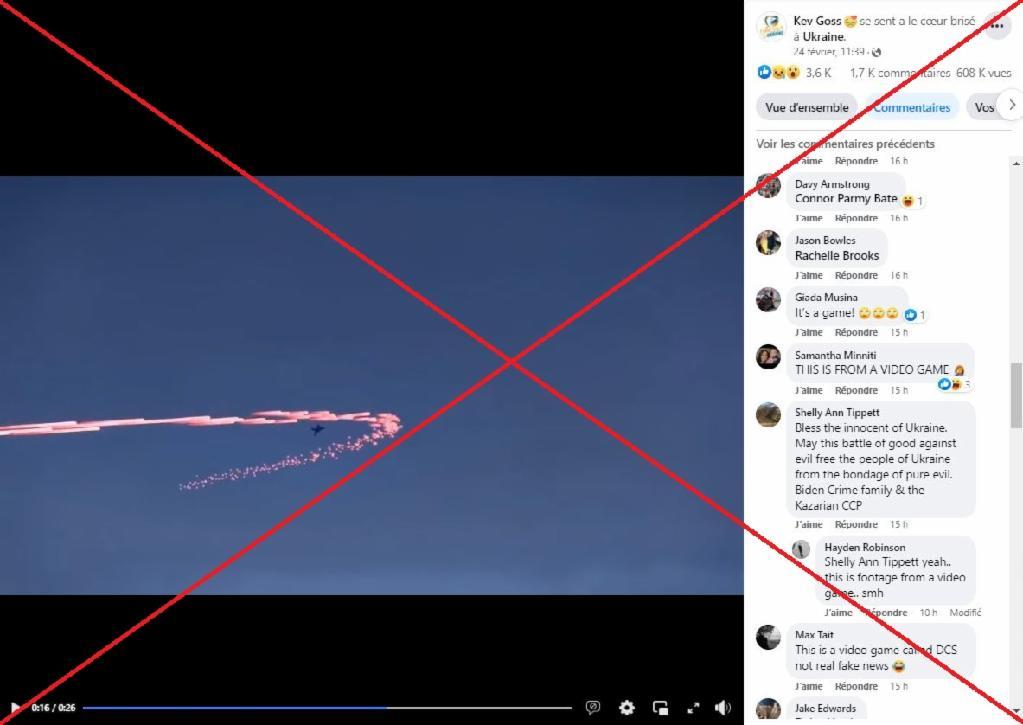1023x725 pixels.
Task: Load previous comments via Voir les commentaires précédents
Action: [x=846, y=144]
